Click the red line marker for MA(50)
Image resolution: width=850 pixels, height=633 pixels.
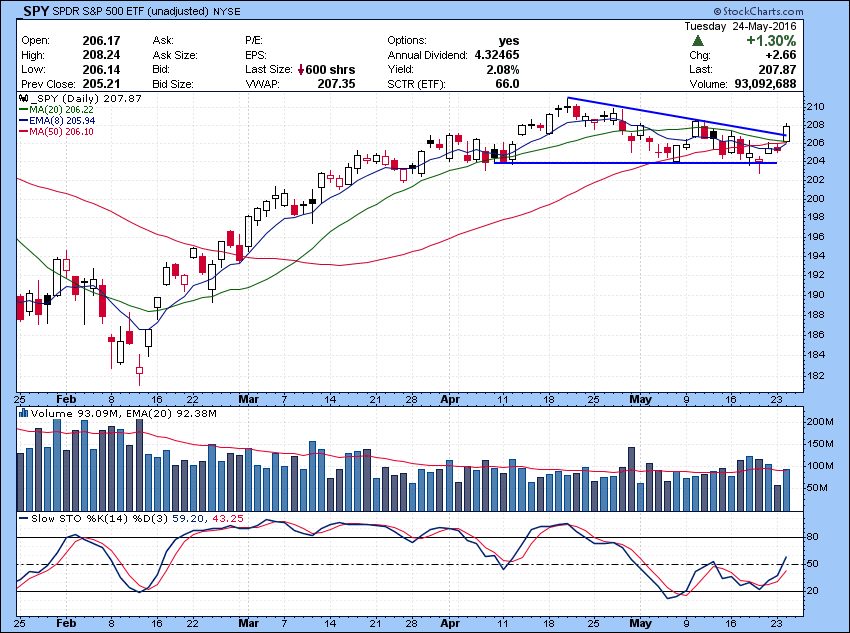click(x=24, y=132)
